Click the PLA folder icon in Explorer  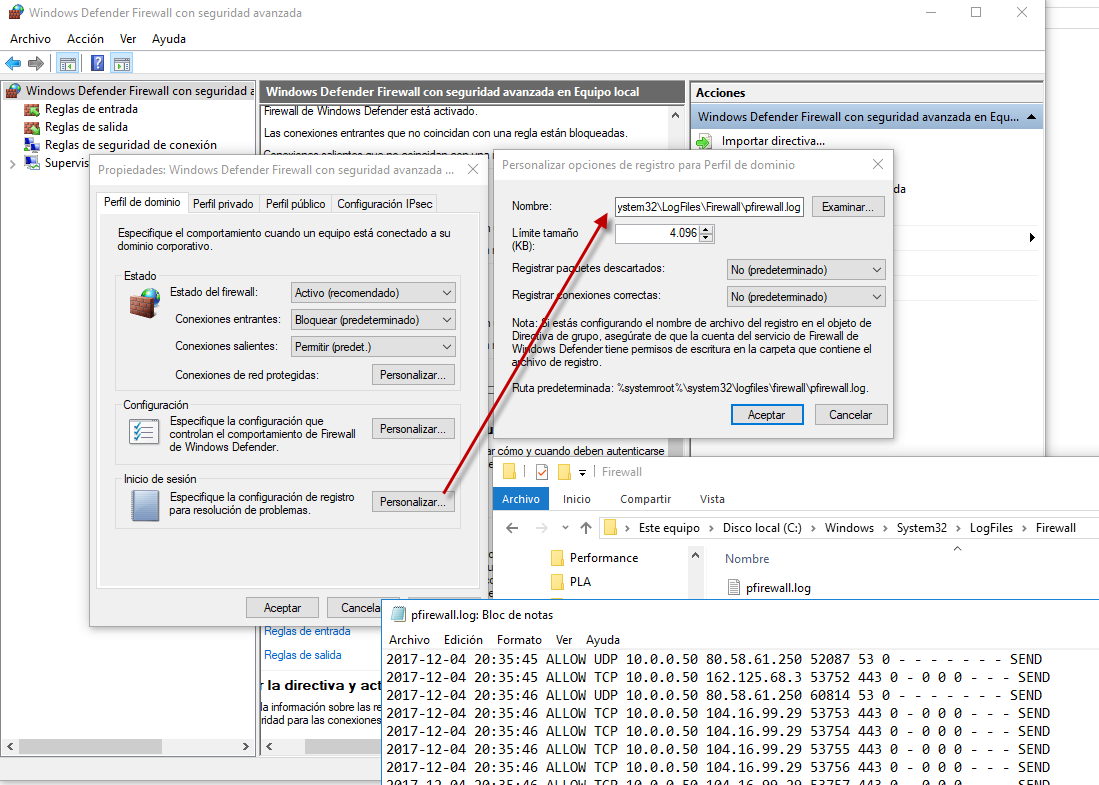pyautogui.click(x=557, y=582)
